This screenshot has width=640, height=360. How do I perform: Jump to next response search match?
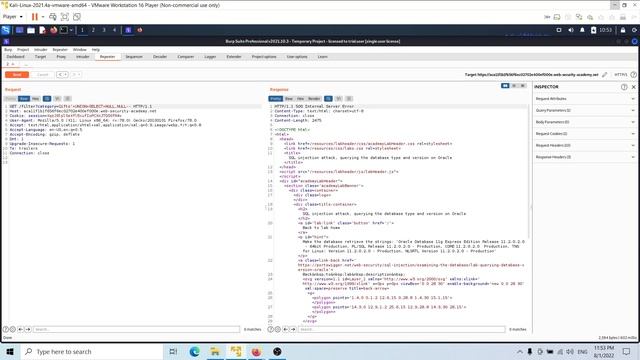point(293,329)
